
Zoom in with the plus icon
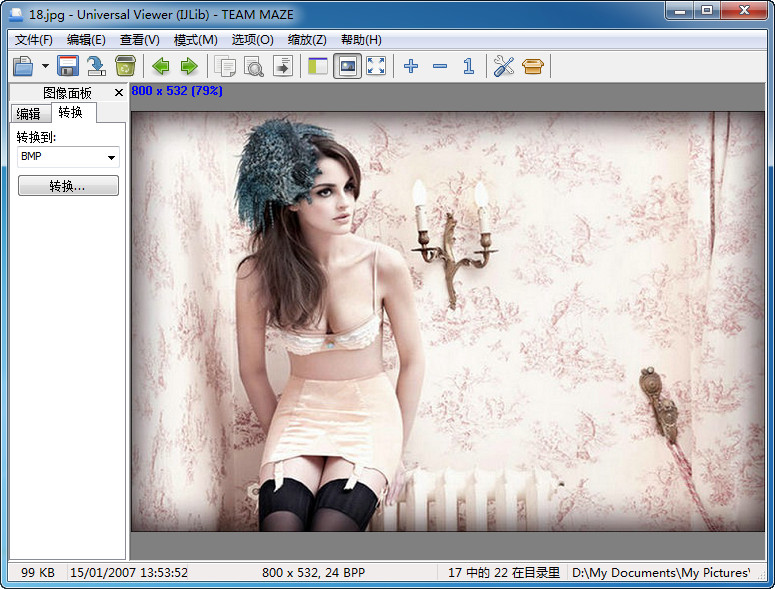(411, 66)
